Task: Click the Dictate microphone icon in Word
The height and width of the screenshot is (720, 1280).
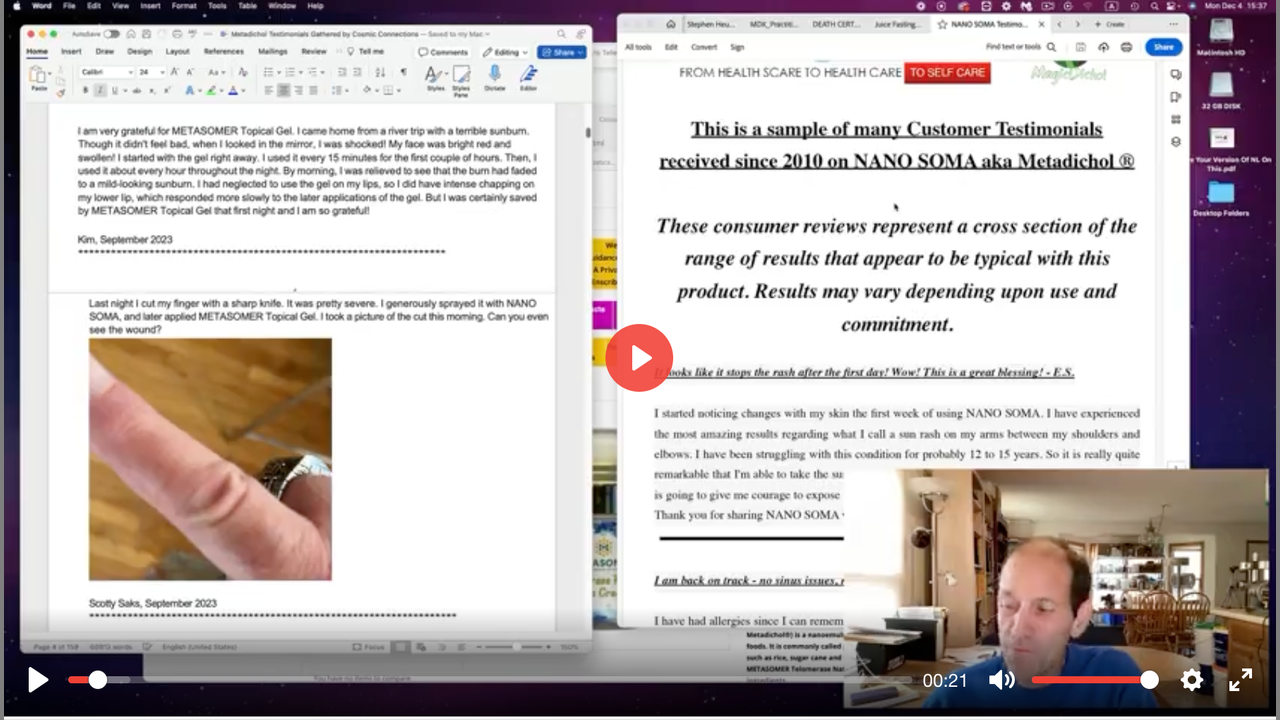Action: pyautogui.click(x=494, y=76)
